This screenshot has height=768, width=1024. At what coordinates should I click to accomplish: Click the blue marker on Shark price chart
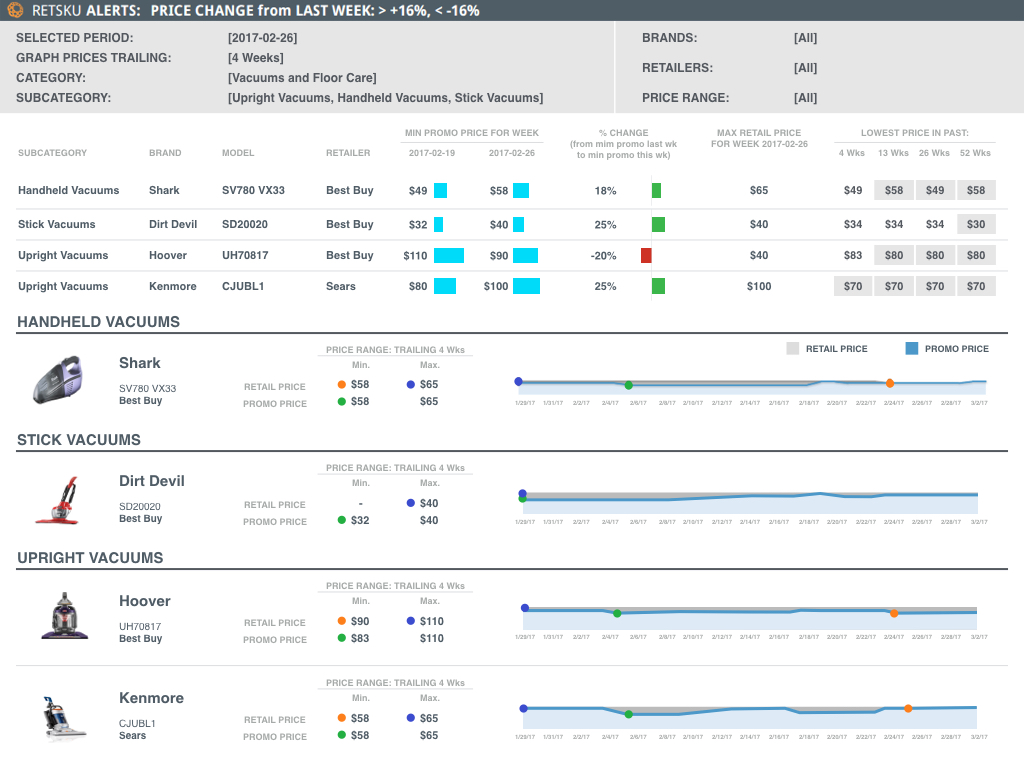pyautogui.click(x=519, y=381)
